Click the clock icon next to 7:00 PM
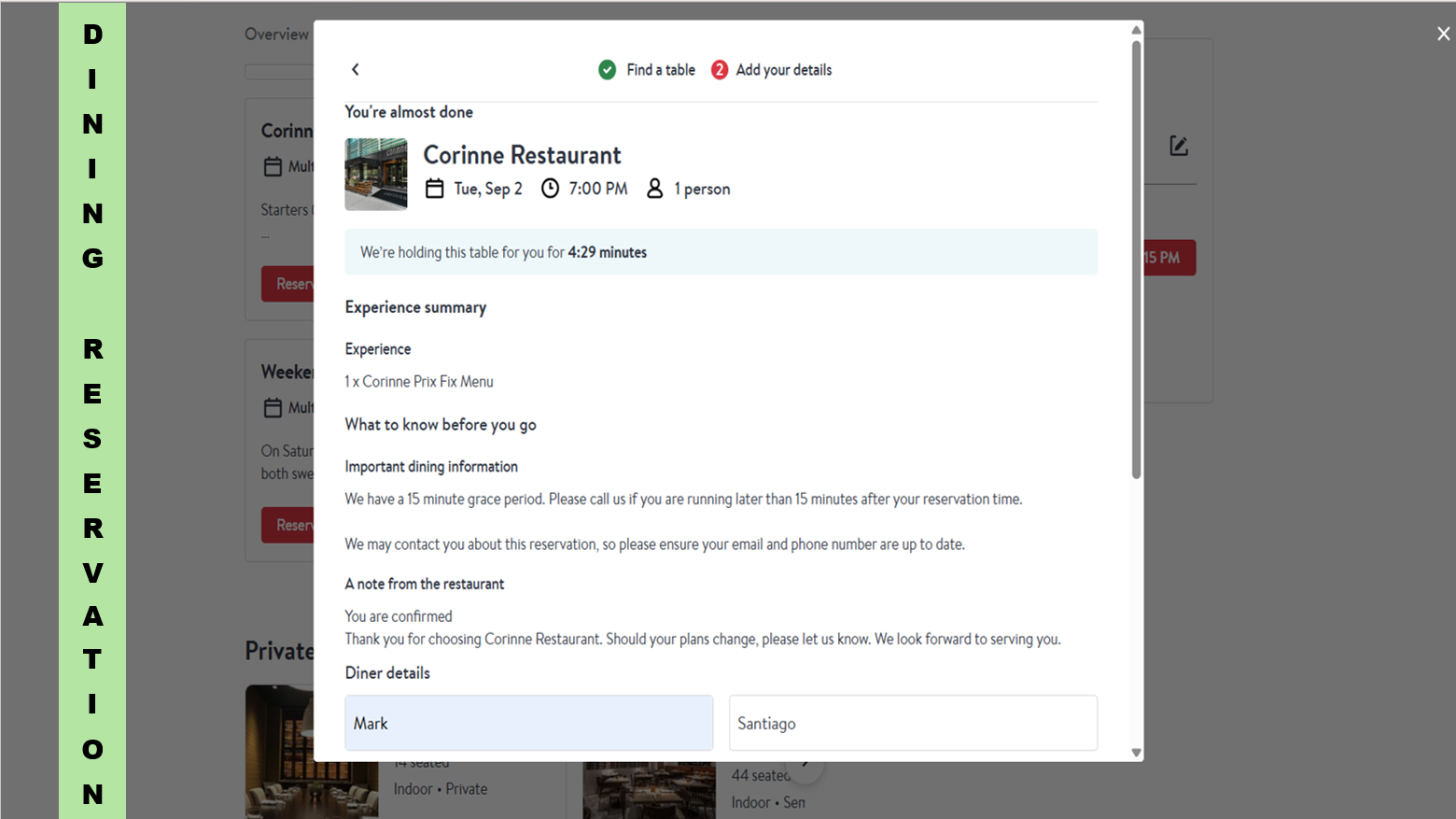Viewport: 1456px width, 819px height. (551, 189)
